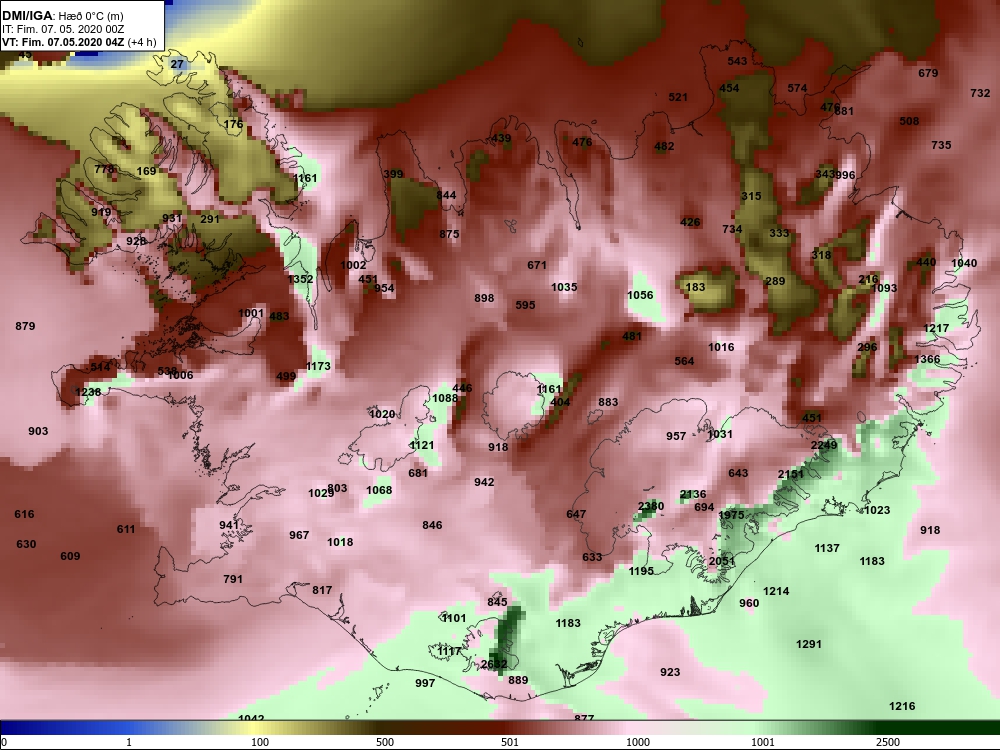
Task: Click the map value 846
Action: click(432, 525)
